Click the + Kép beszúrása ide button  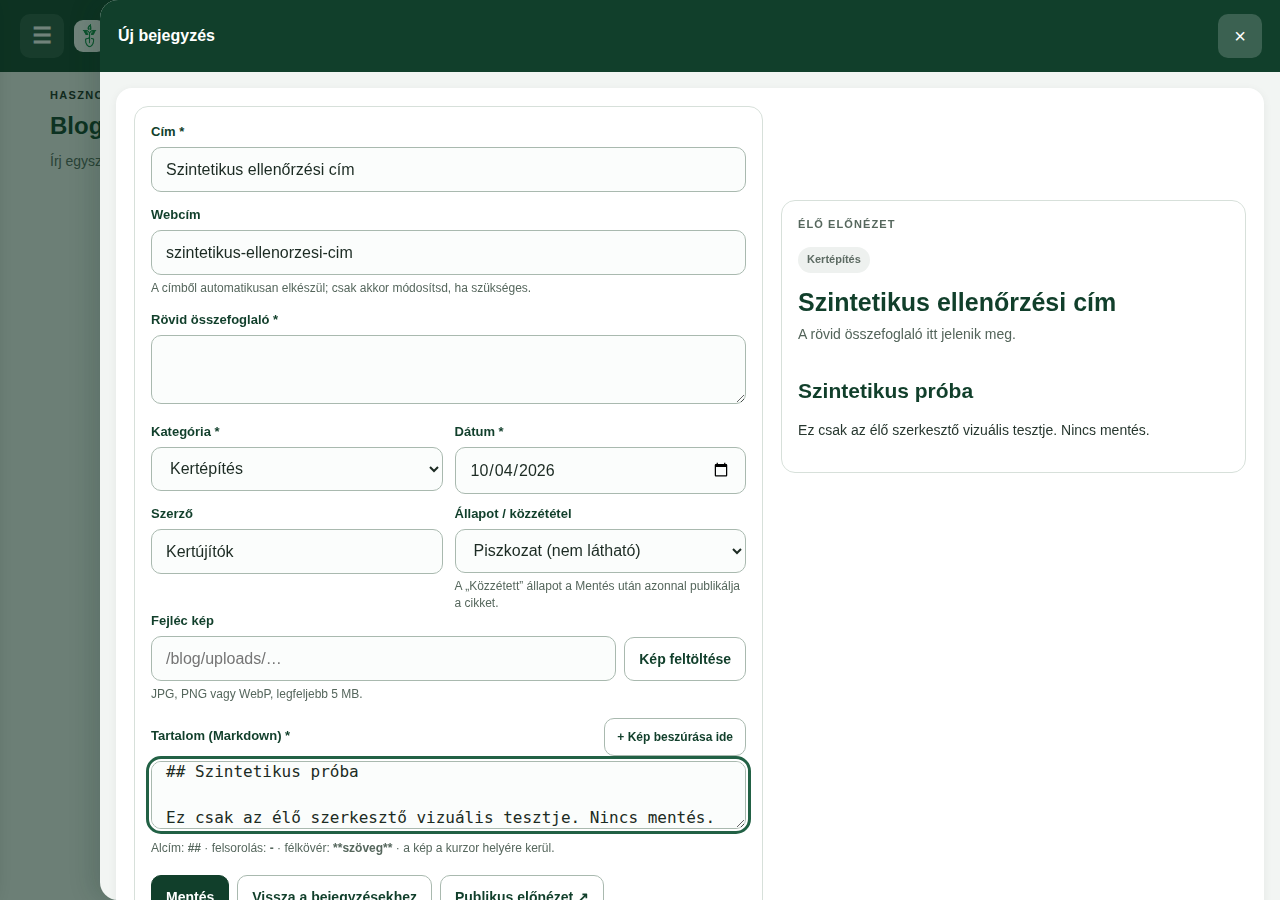pyautogui.click(x=675, y=737)
